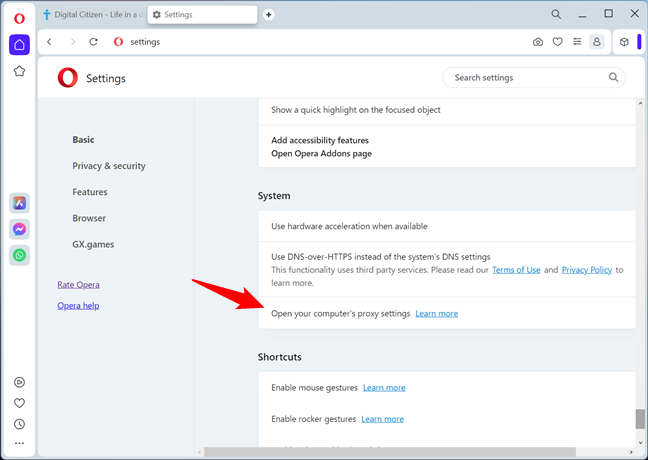Click the search magnifier in Search settings
The height and width of the screenshot is (460, 648).
click(613, 77)
